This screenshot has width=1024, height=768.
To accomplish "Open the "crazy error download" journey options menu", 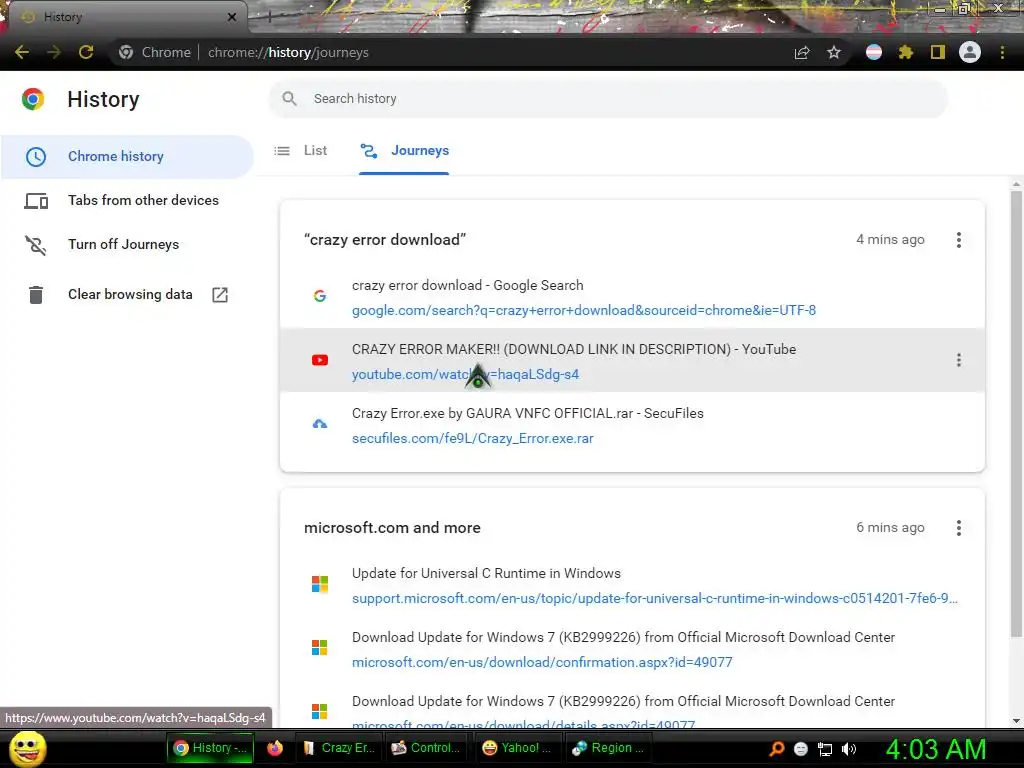I will point(959,240).
